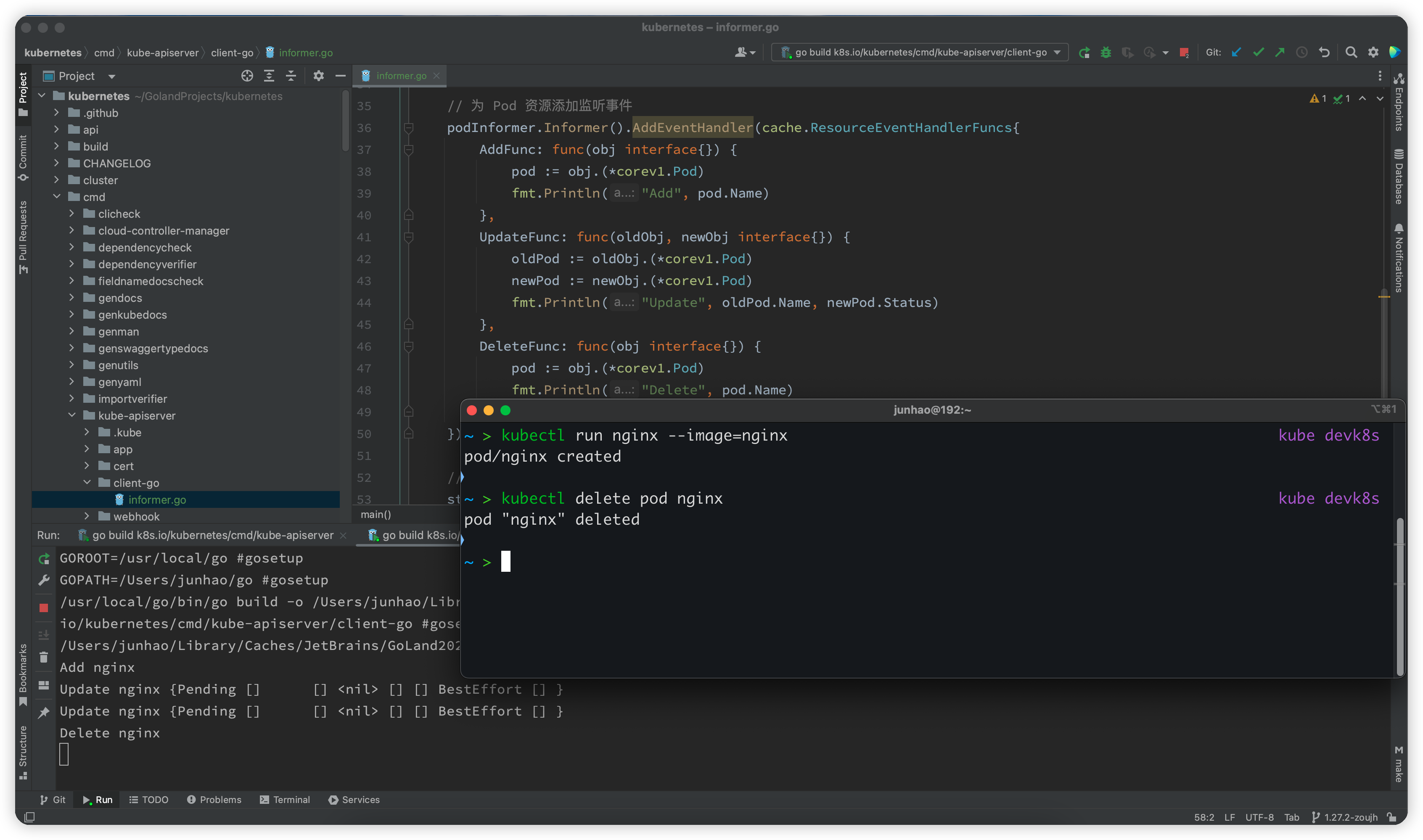This screenshot has width=1423, height=840.
Task: Open IDE settings gear in top toolbar
Action: pos(1373,53)
